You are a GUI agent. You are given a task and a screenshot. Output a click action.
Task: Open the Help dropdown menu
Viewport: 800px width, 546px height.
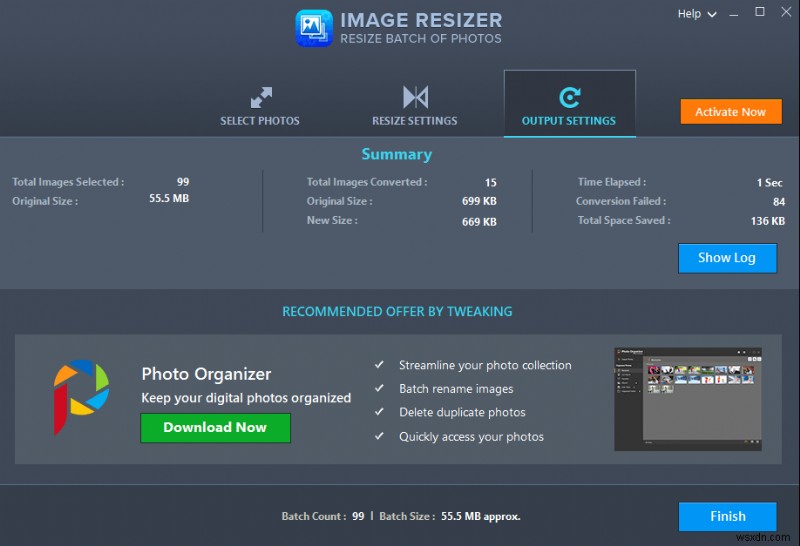(x=697, y=14)
